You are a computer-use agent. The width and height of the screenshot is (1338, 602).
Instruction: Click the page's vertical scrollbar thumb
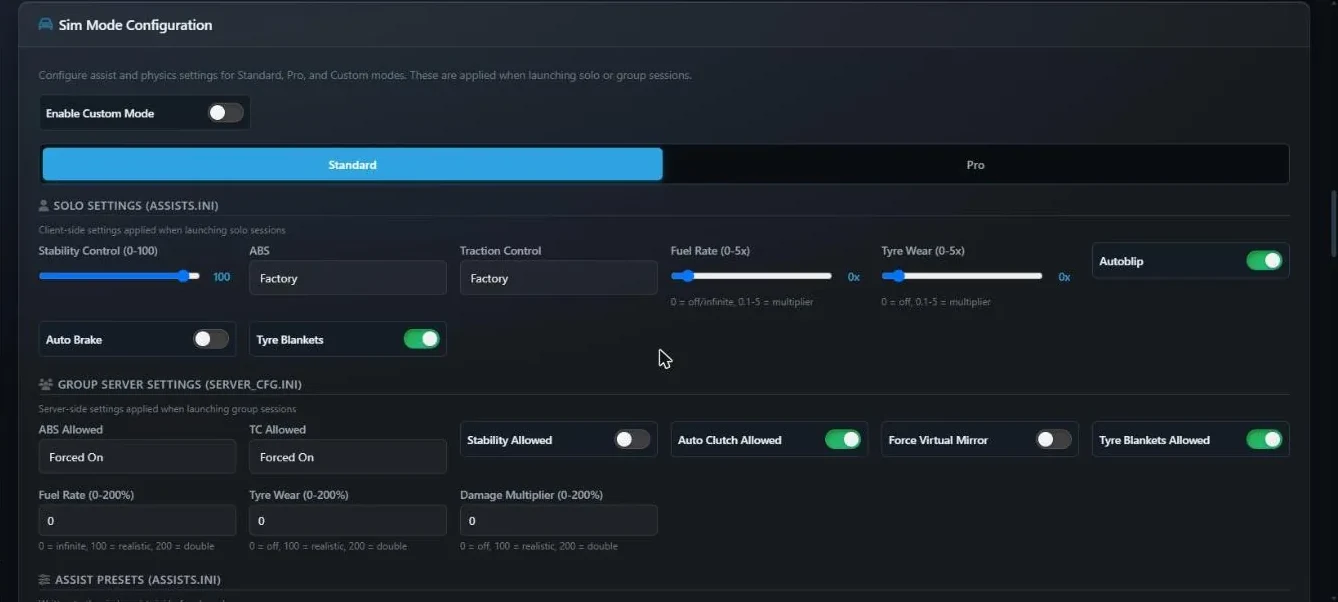click(x=1333, y=222)
